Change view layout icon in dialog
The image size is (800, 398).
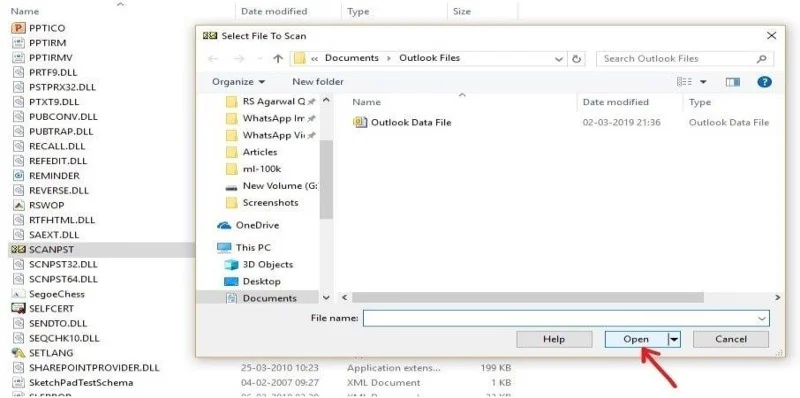684,82
